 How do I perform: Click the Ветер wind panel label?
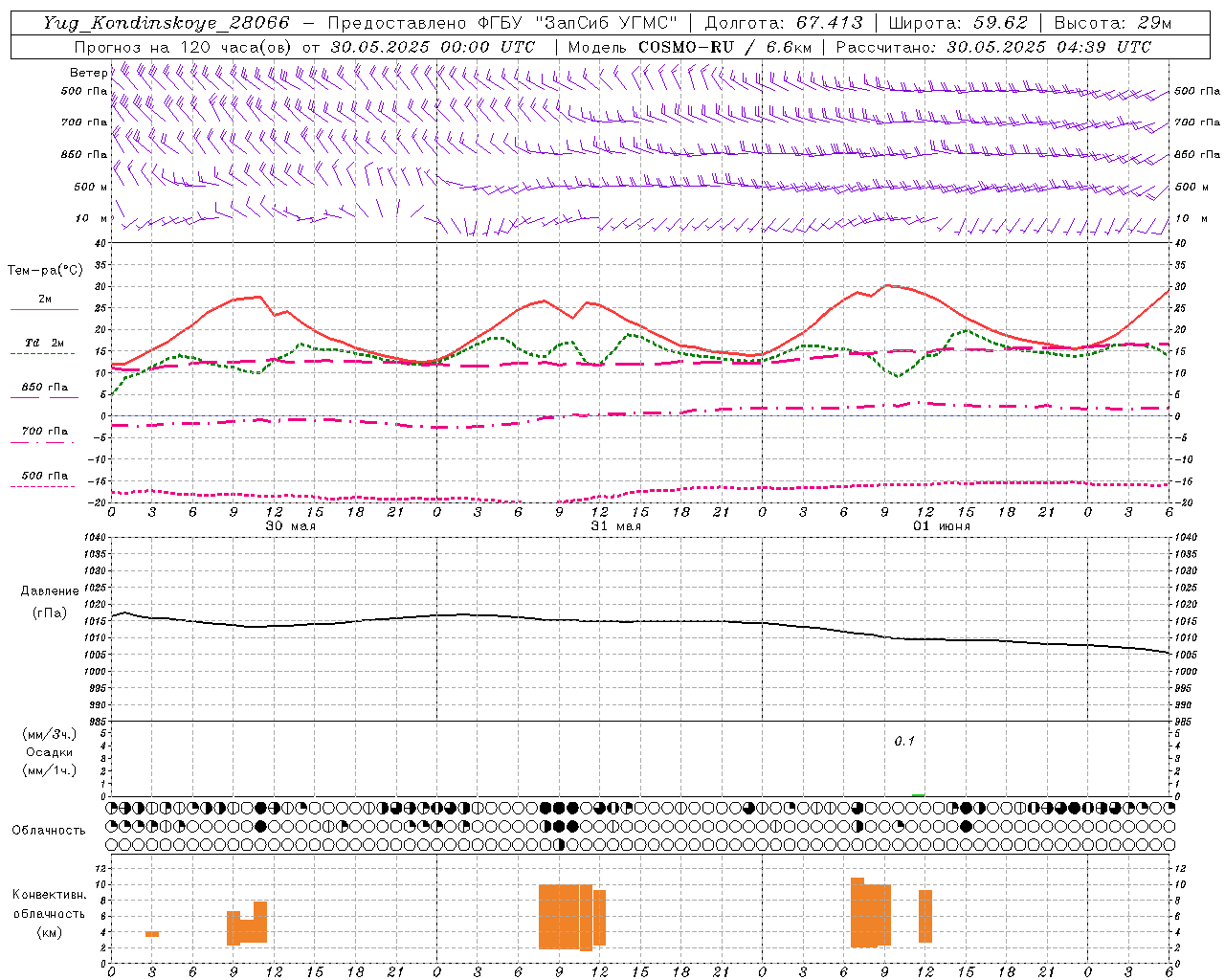[x=89, y=73]
